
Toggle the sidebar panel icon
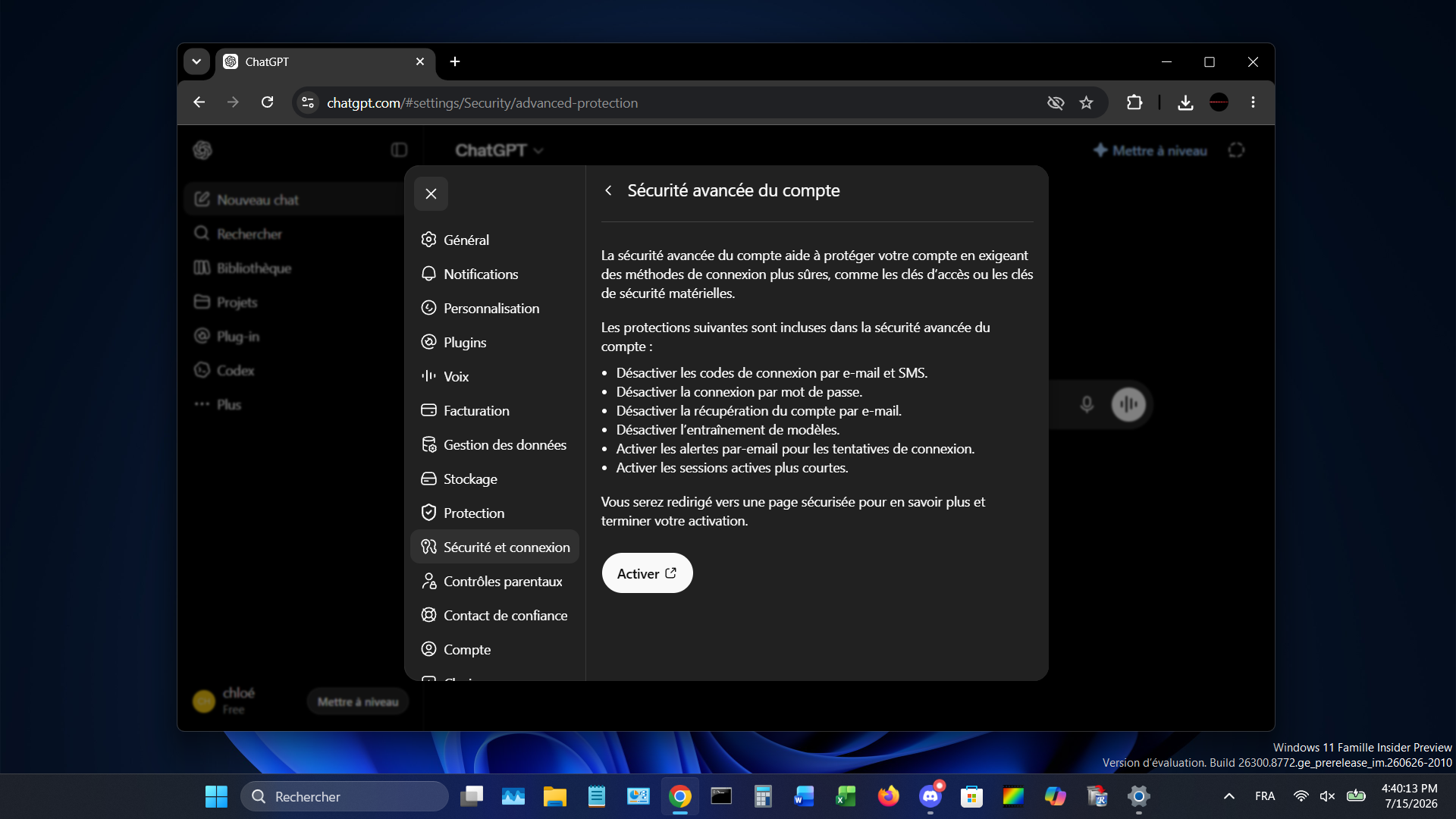click(399, 150)
